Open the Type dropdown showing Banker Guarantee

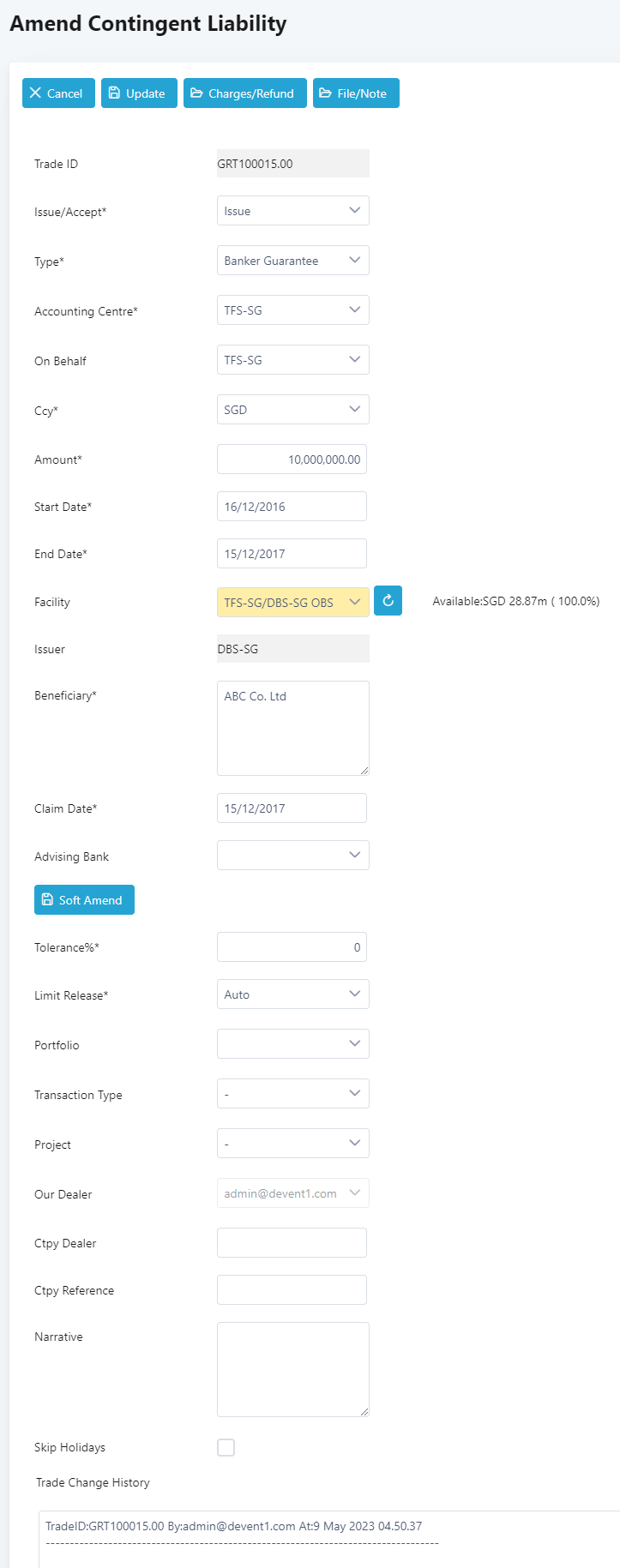pos(292,261)
